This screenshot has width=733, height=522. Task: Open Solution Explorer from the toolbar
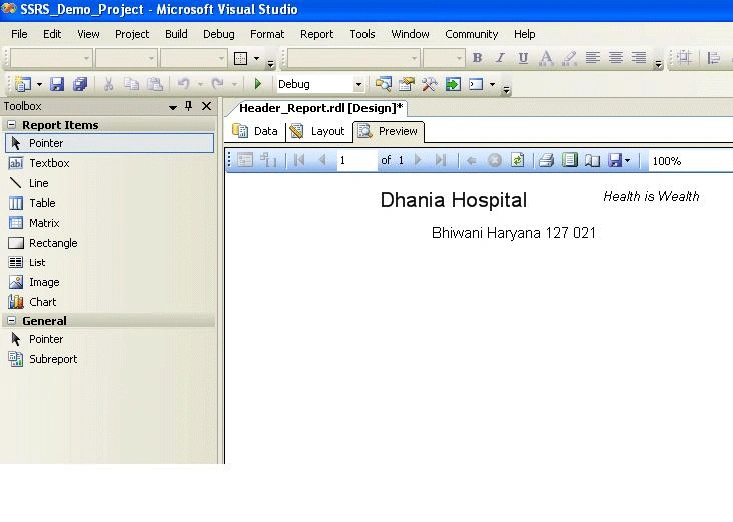(384, 84)
